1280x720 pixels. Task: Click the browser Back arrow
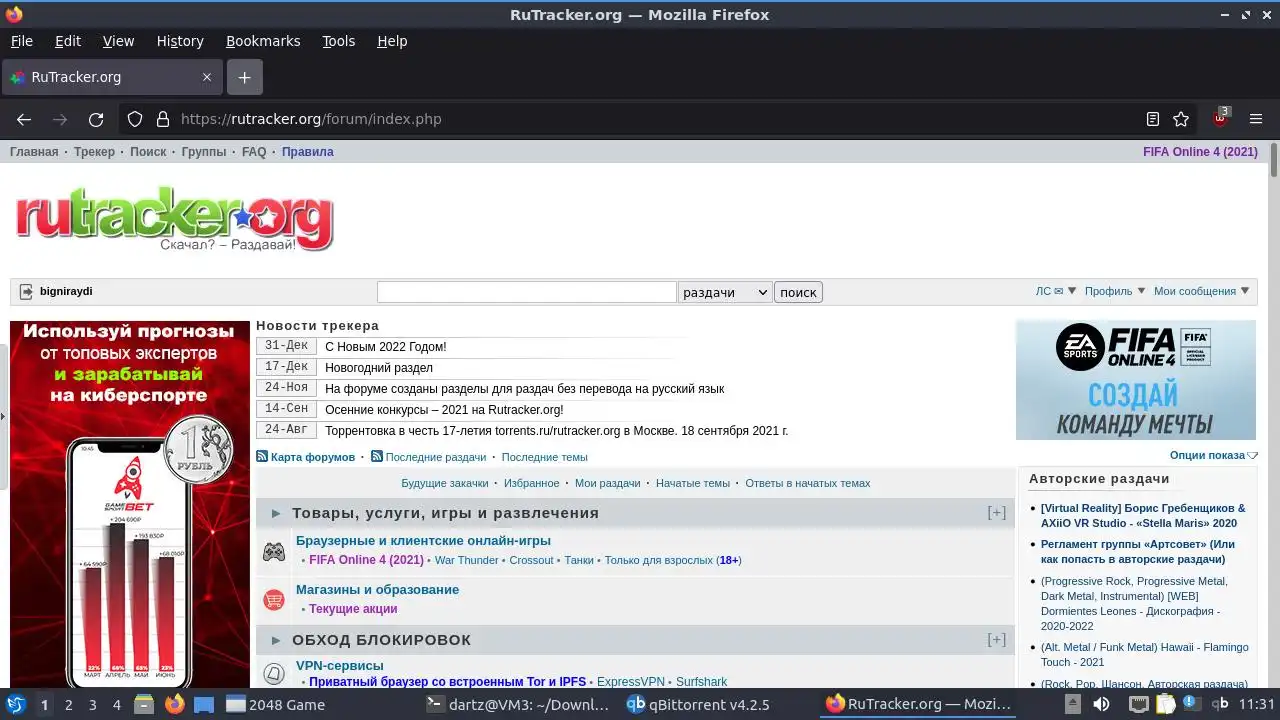click(24, 119)
